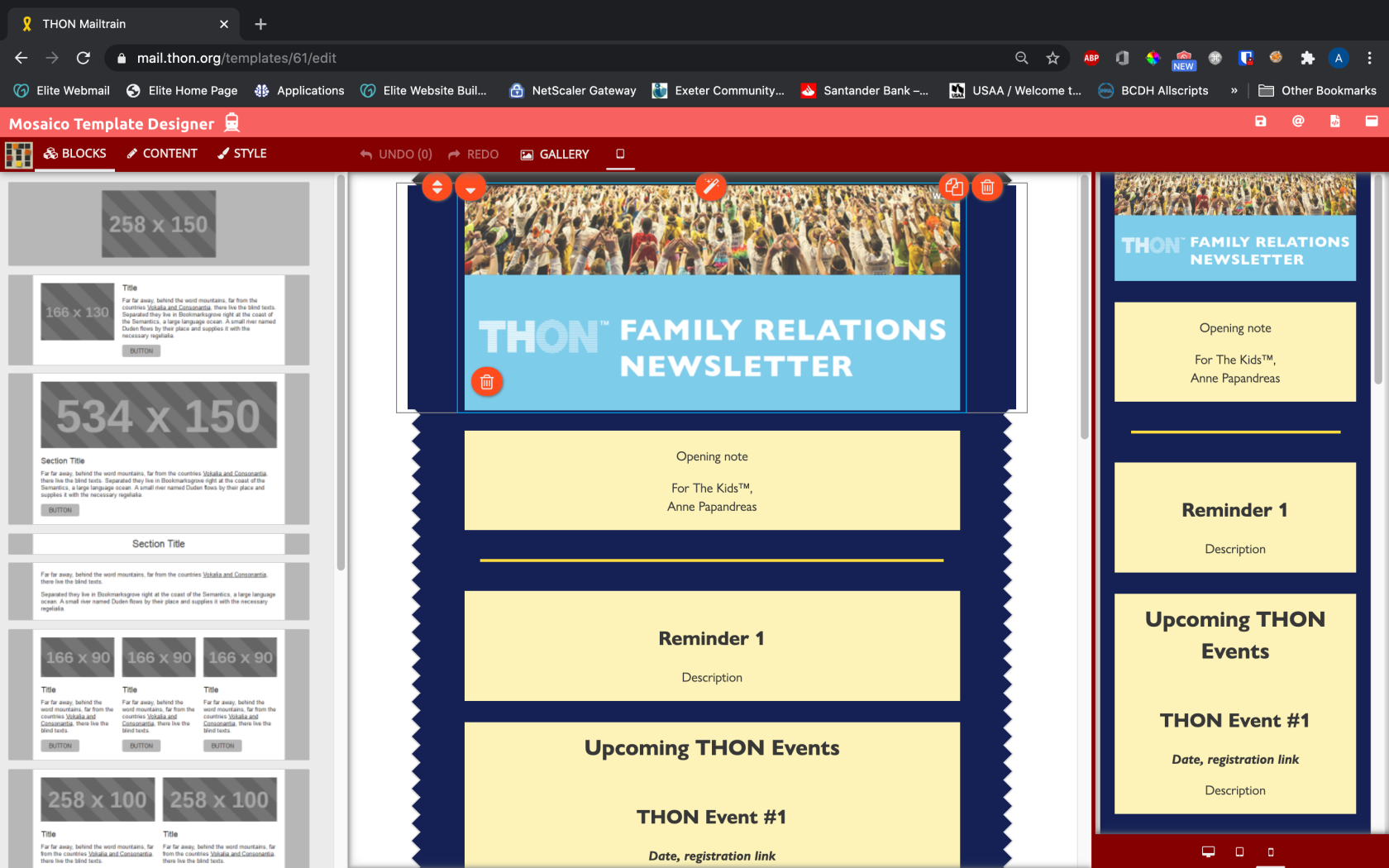Click the Mosaico grid logo icon

click(18, 155)
